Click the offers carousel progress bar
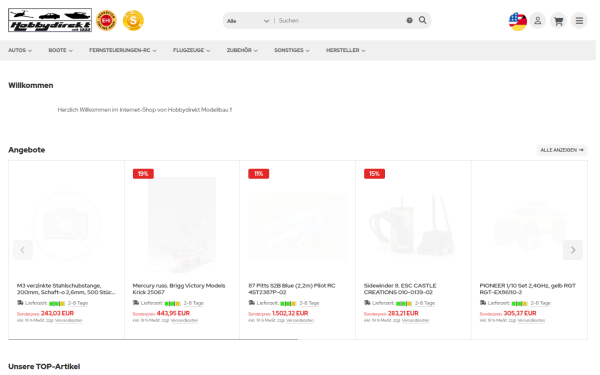 point(153,339)
